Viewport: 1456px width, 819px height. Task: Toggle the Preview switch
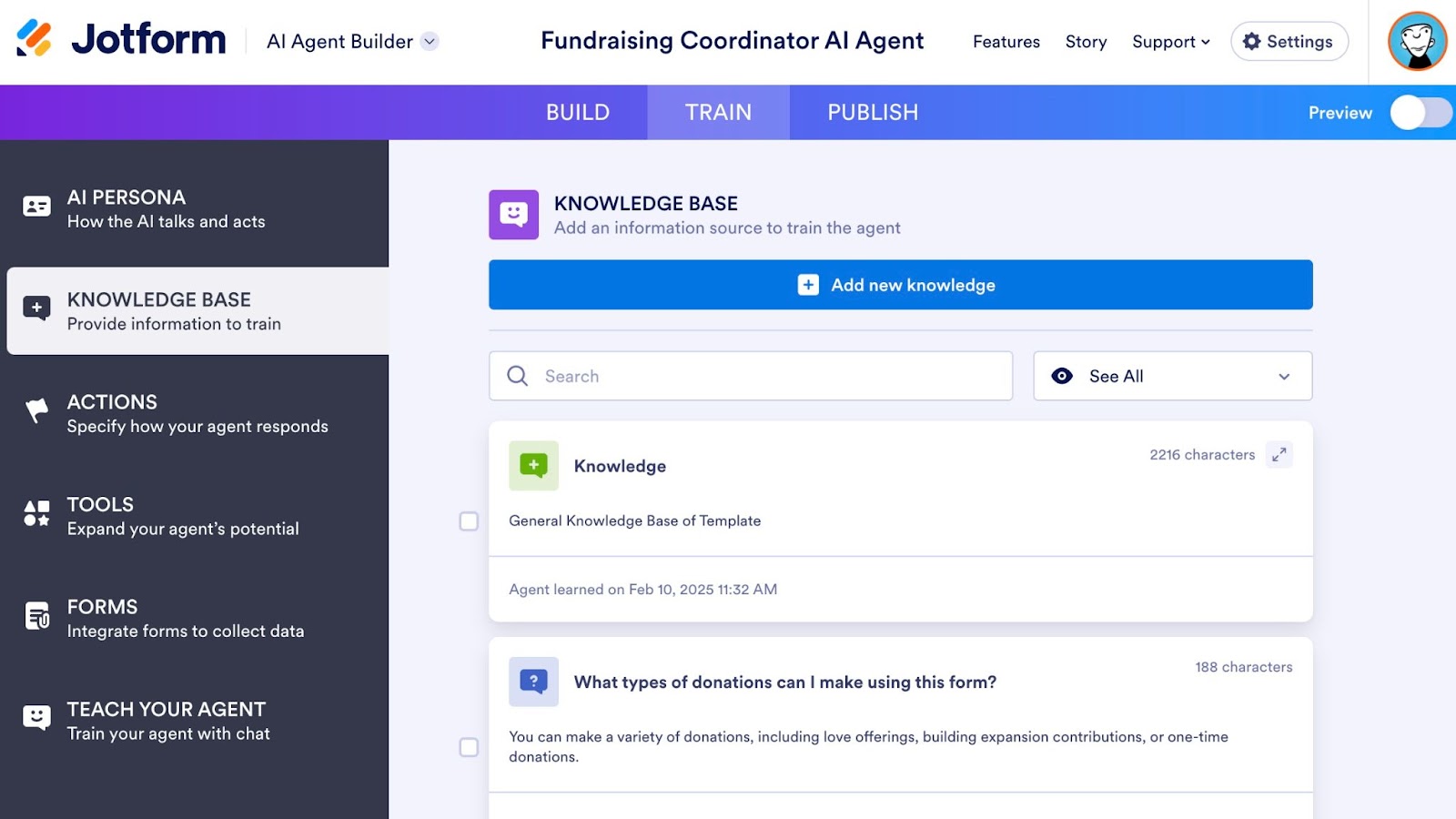(1421, 113)
